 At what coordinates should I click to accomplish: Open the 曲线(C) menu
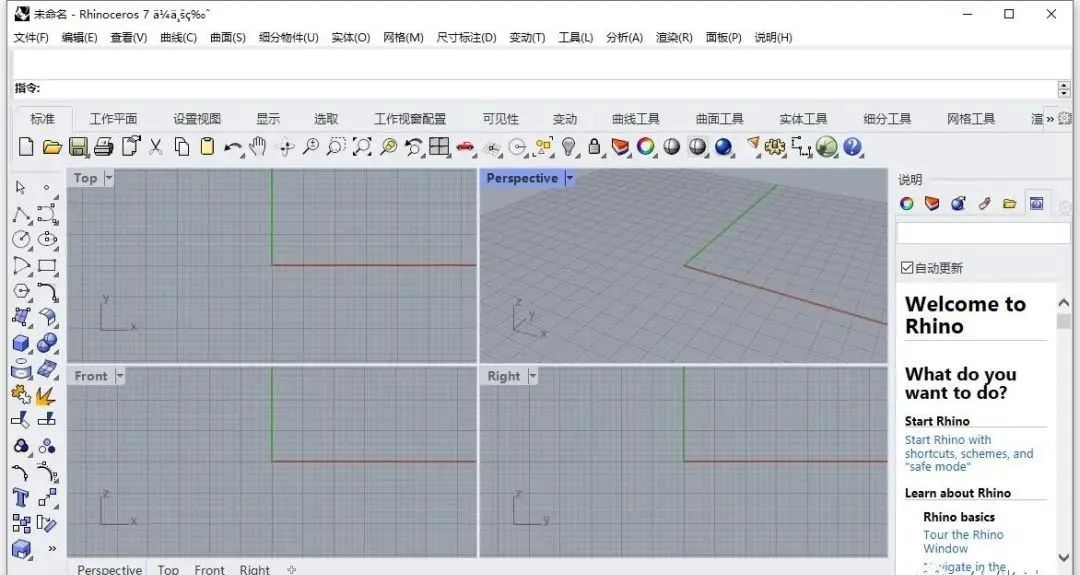tap(178, 37)
